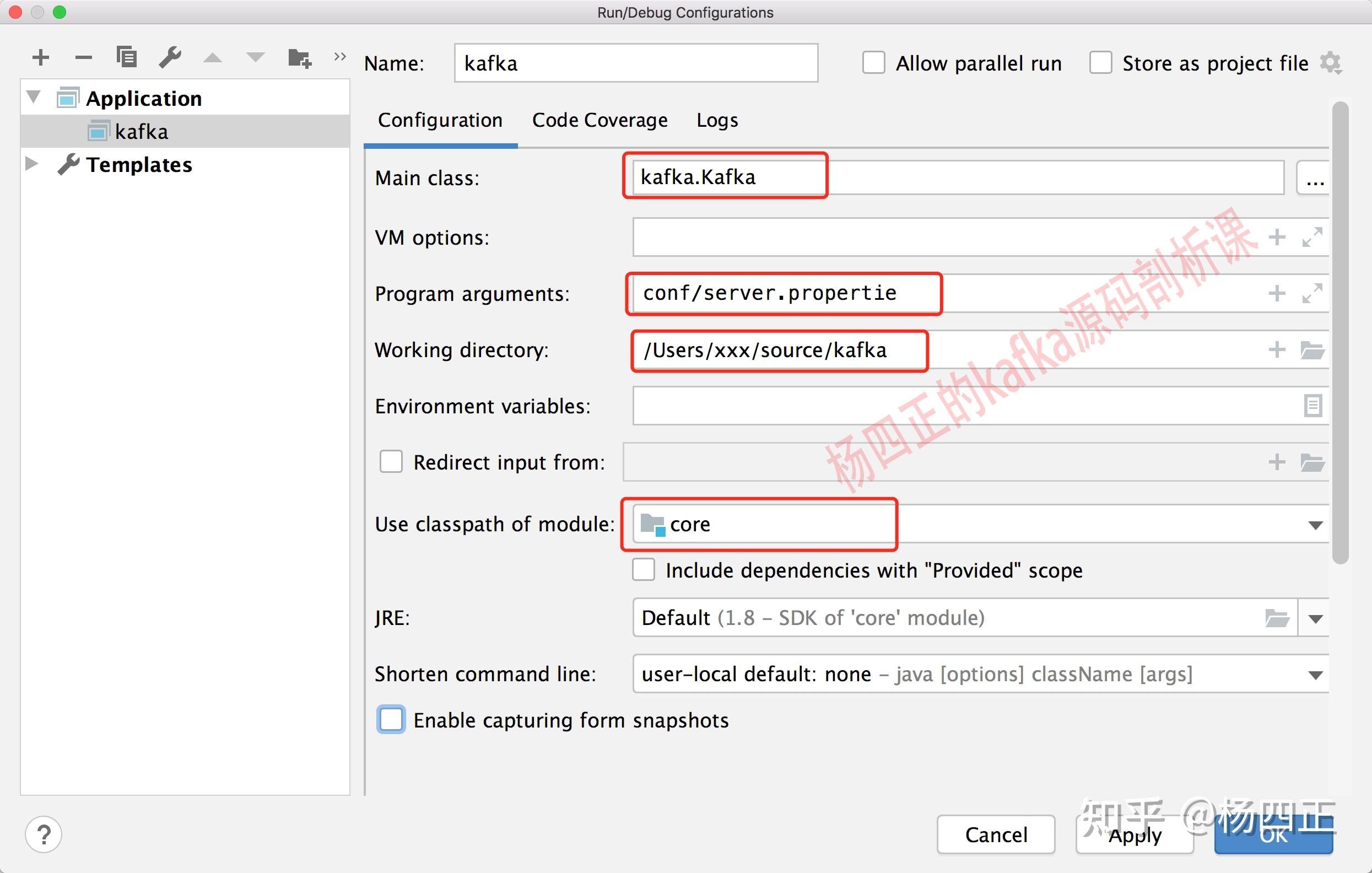Check Store as project file

[1100, 63]
